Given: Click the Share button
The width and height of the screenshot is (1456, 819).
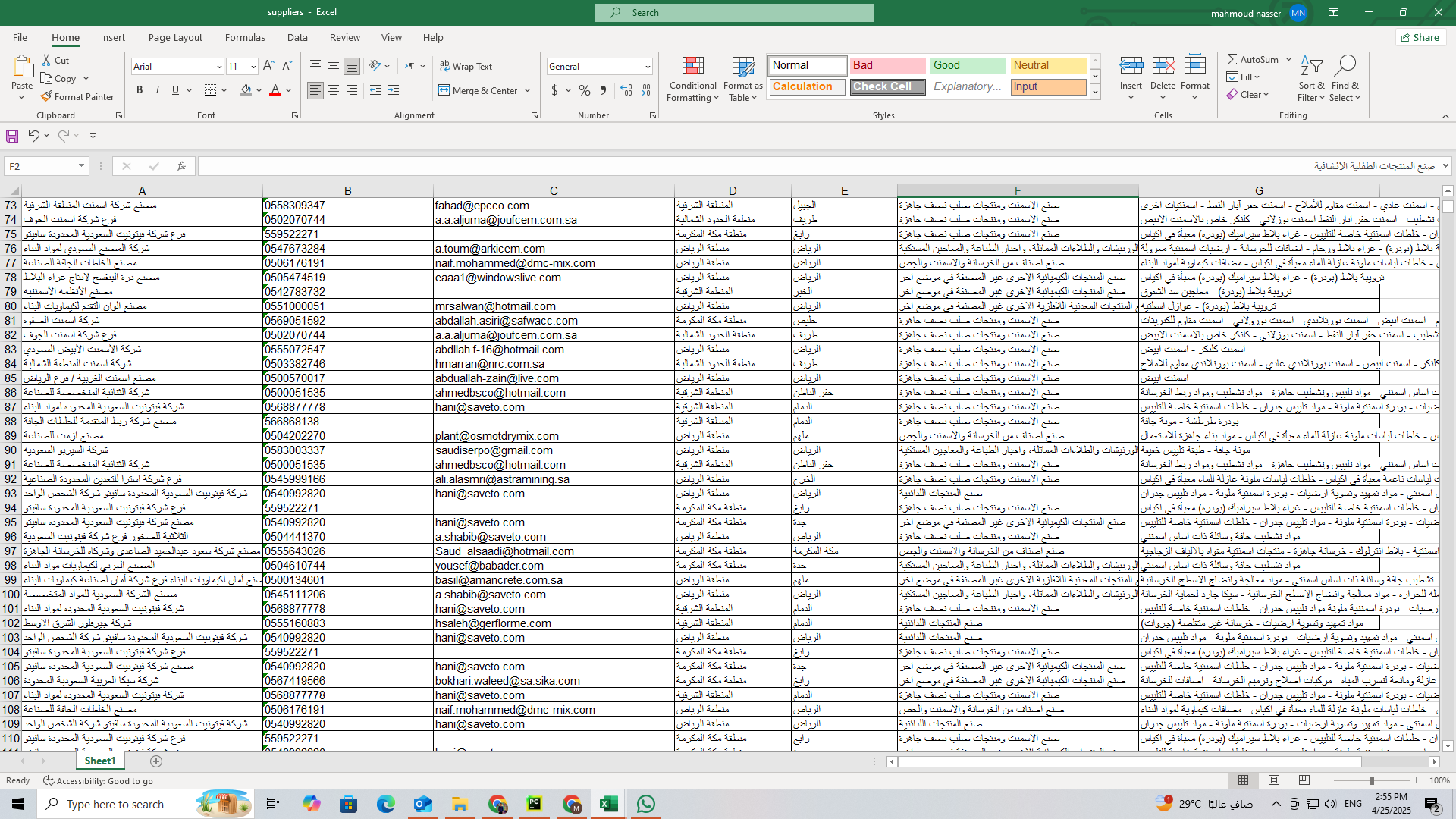Looking at the screenshot, I should point(1420,37).
